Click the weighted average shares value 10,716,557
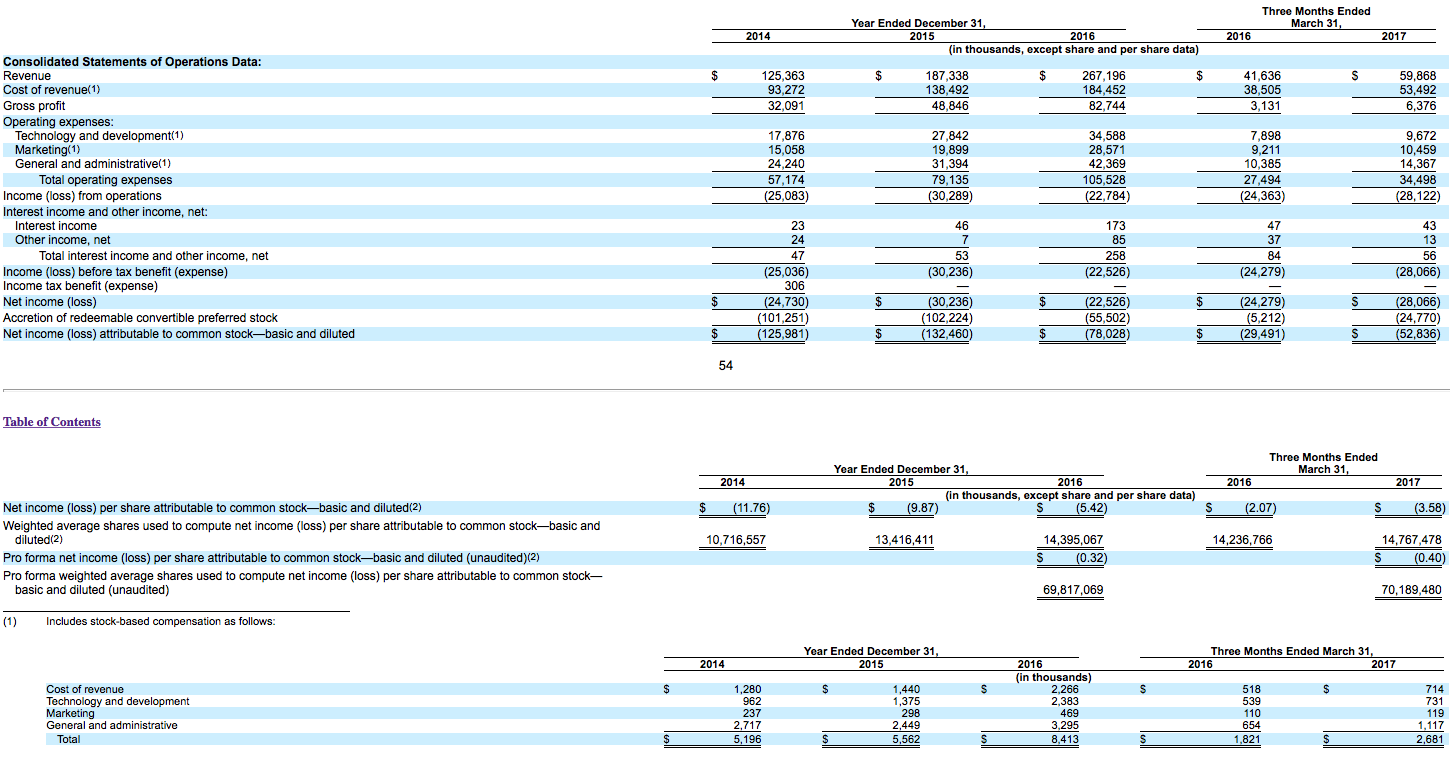 pos(736,540)
